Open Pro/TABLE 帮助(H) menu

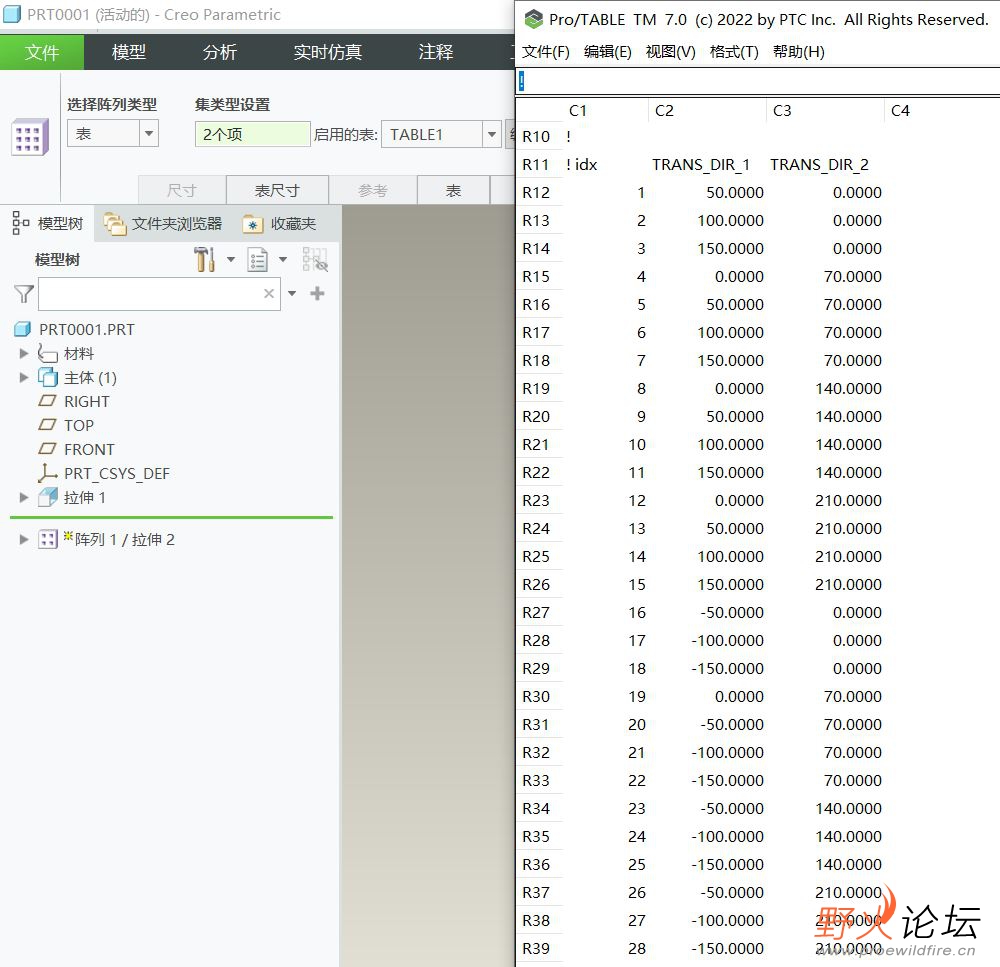pyautogui.click(x=798, y=52)
